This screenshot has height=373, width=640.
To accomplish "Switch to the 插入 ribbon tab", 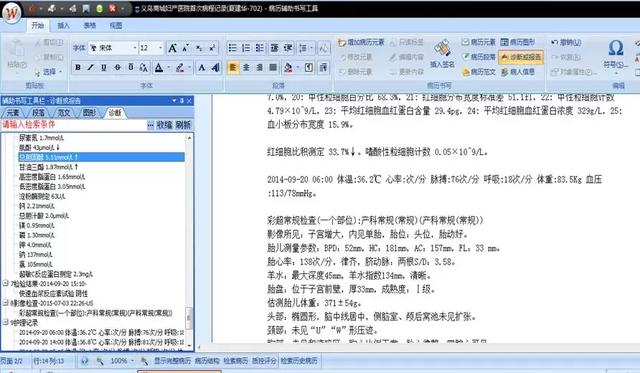I will (63, 25).
